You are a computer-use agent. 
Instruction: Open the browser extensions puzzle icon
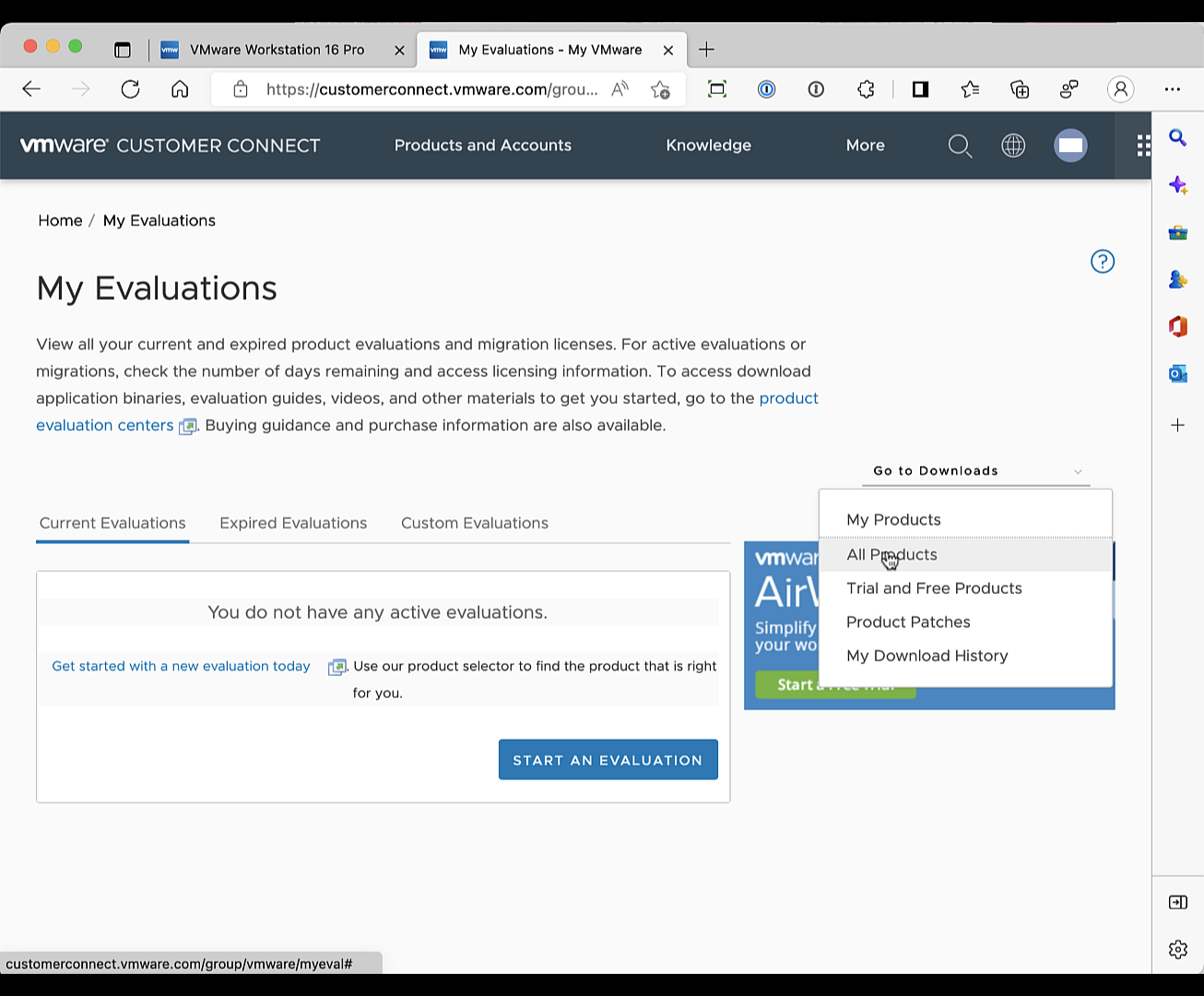865,89
